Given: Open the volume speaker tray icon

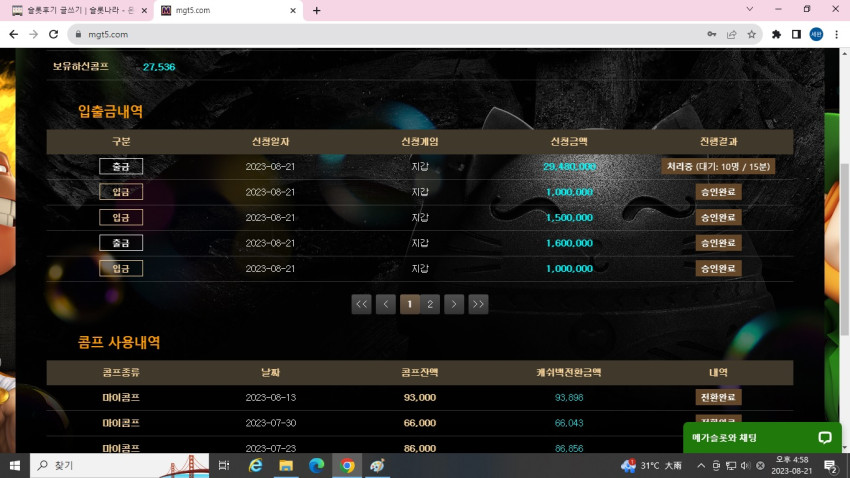Looking at the screenshot, I should [745, 466].
